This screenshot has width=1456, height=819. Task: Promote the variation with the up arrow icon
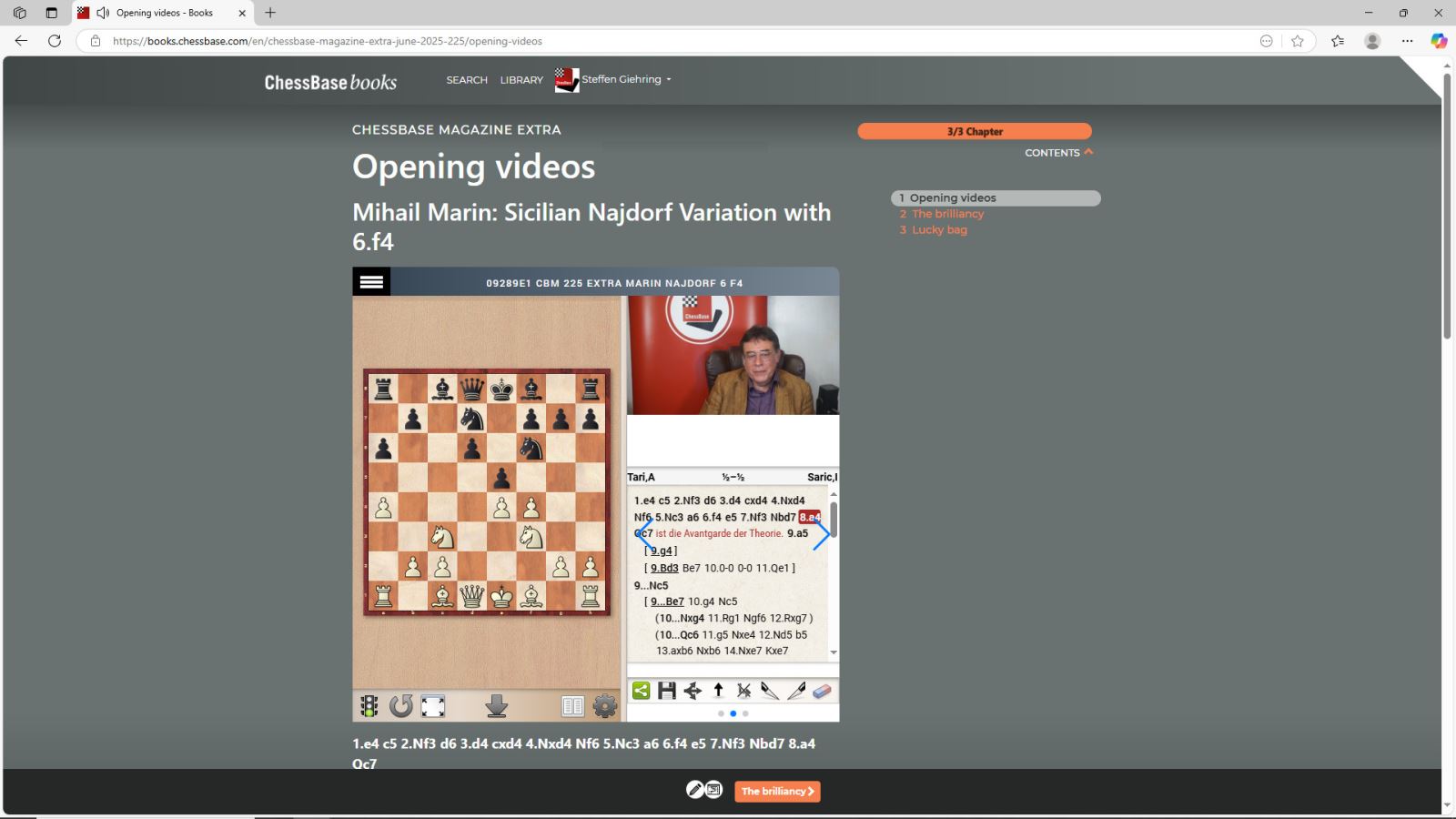point(718,691)
